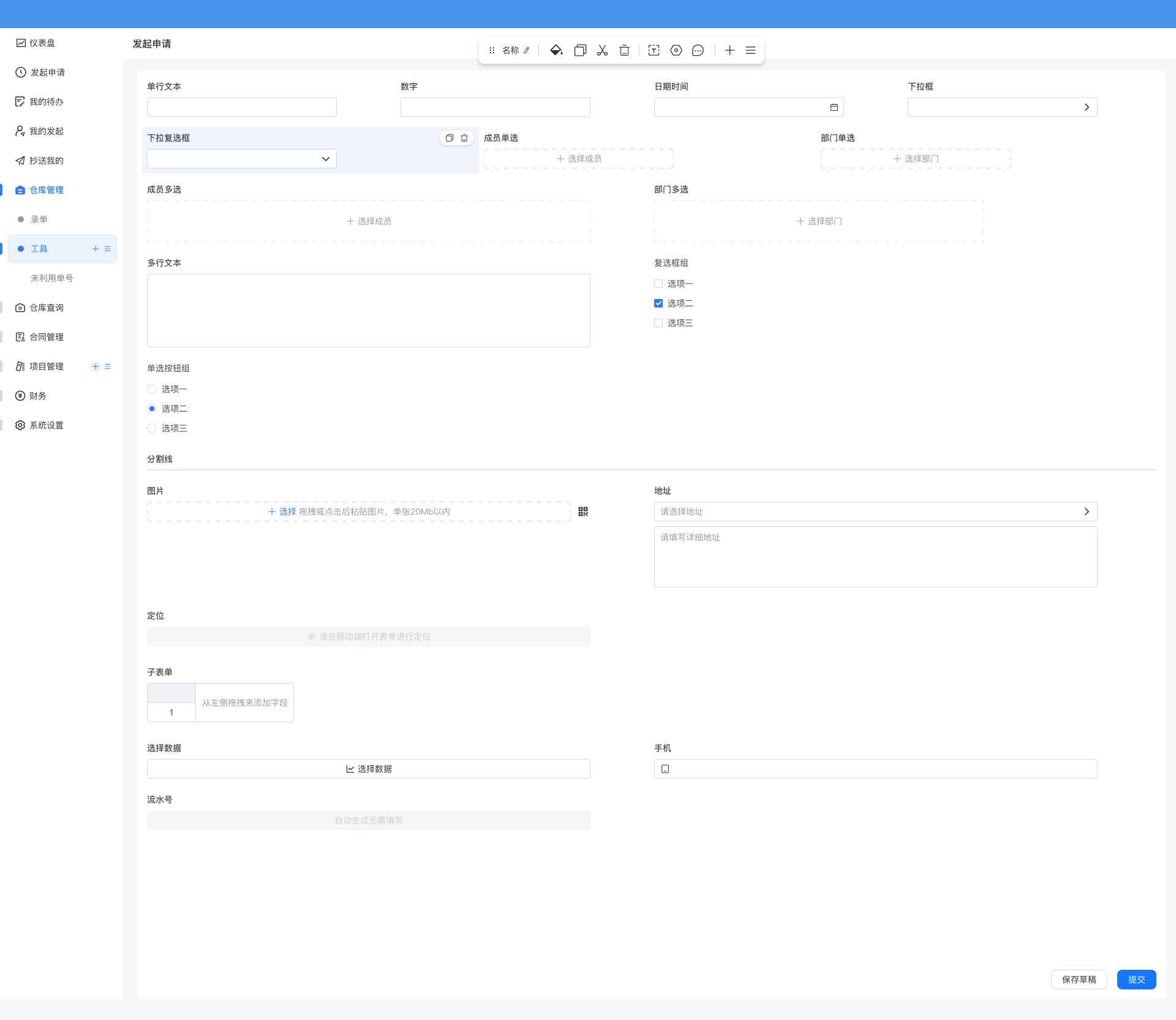The height and width of the screenshot is (1020, 1176).
Task: Click the comment bubble icon in the toolbar
Action: pos(698,50)
